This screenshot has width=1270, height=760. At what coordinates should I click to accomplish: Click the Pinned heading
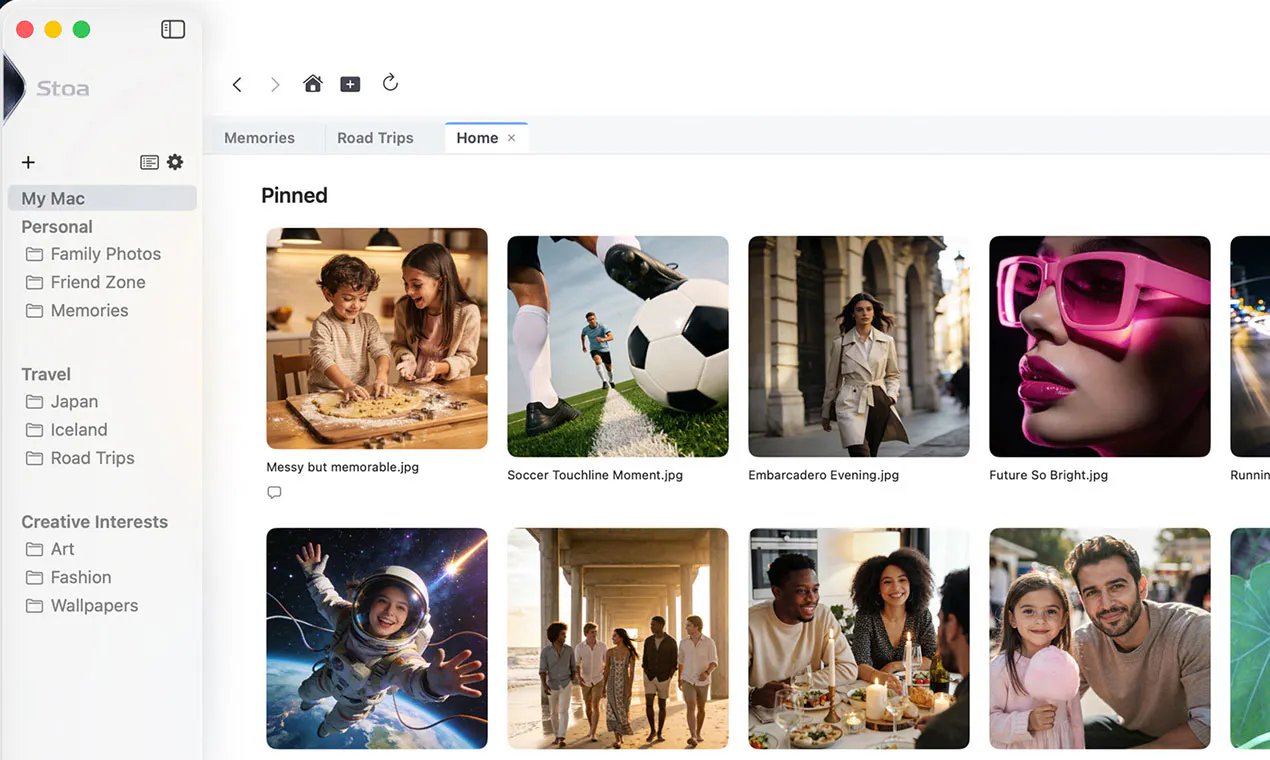(x=294, y=195)
